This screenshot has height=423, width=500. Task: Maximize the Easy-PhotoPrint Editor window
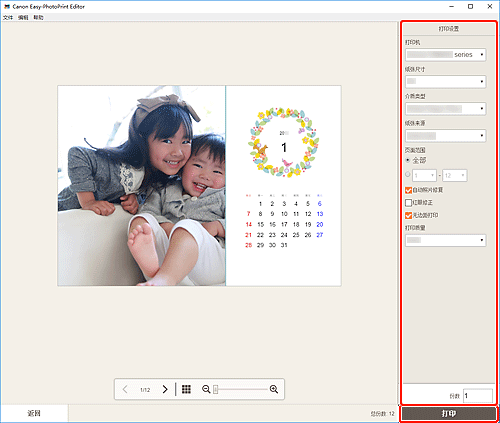[x=470, y=6]
